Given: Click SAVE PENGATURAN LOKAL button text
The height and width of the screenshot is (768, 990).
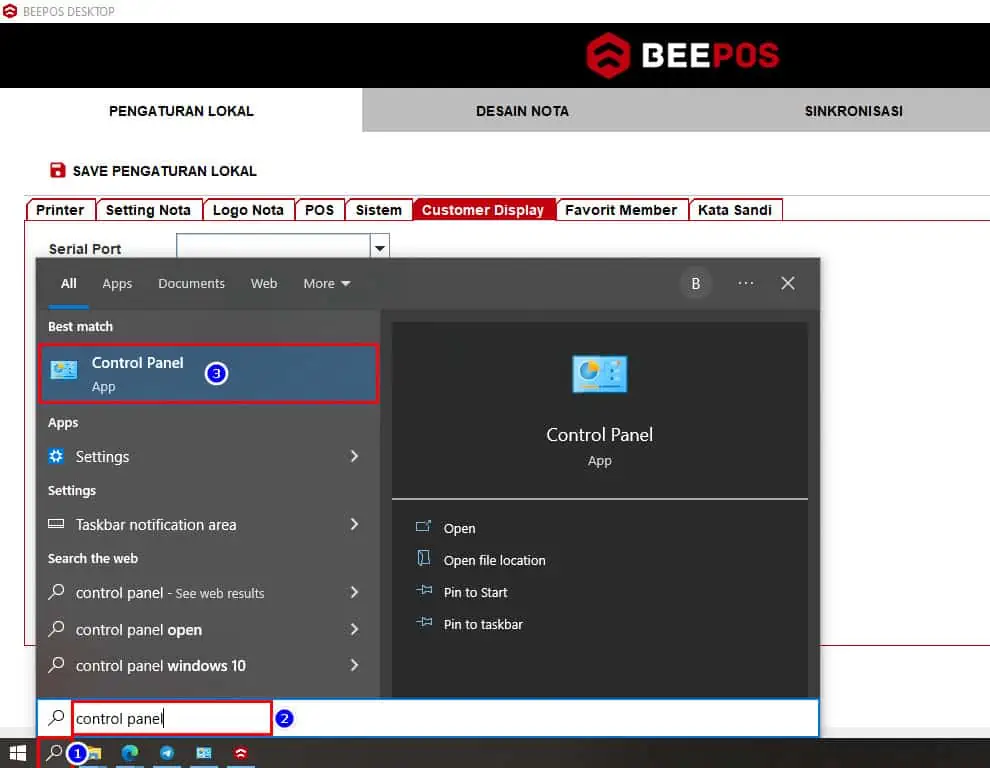Looking at the screenshot, I should pyautogui.click(x=164, y=171).
